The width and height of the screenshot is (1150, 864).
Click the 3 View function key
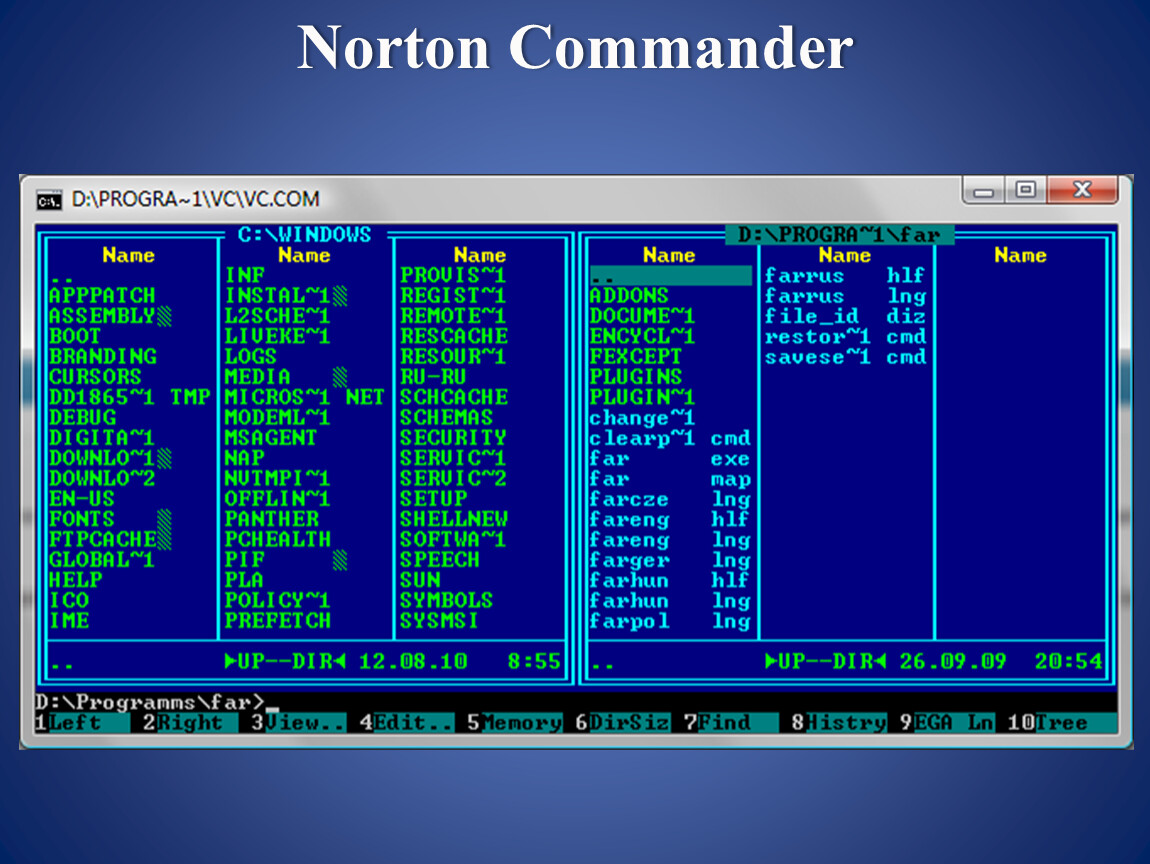click(298, 722)
